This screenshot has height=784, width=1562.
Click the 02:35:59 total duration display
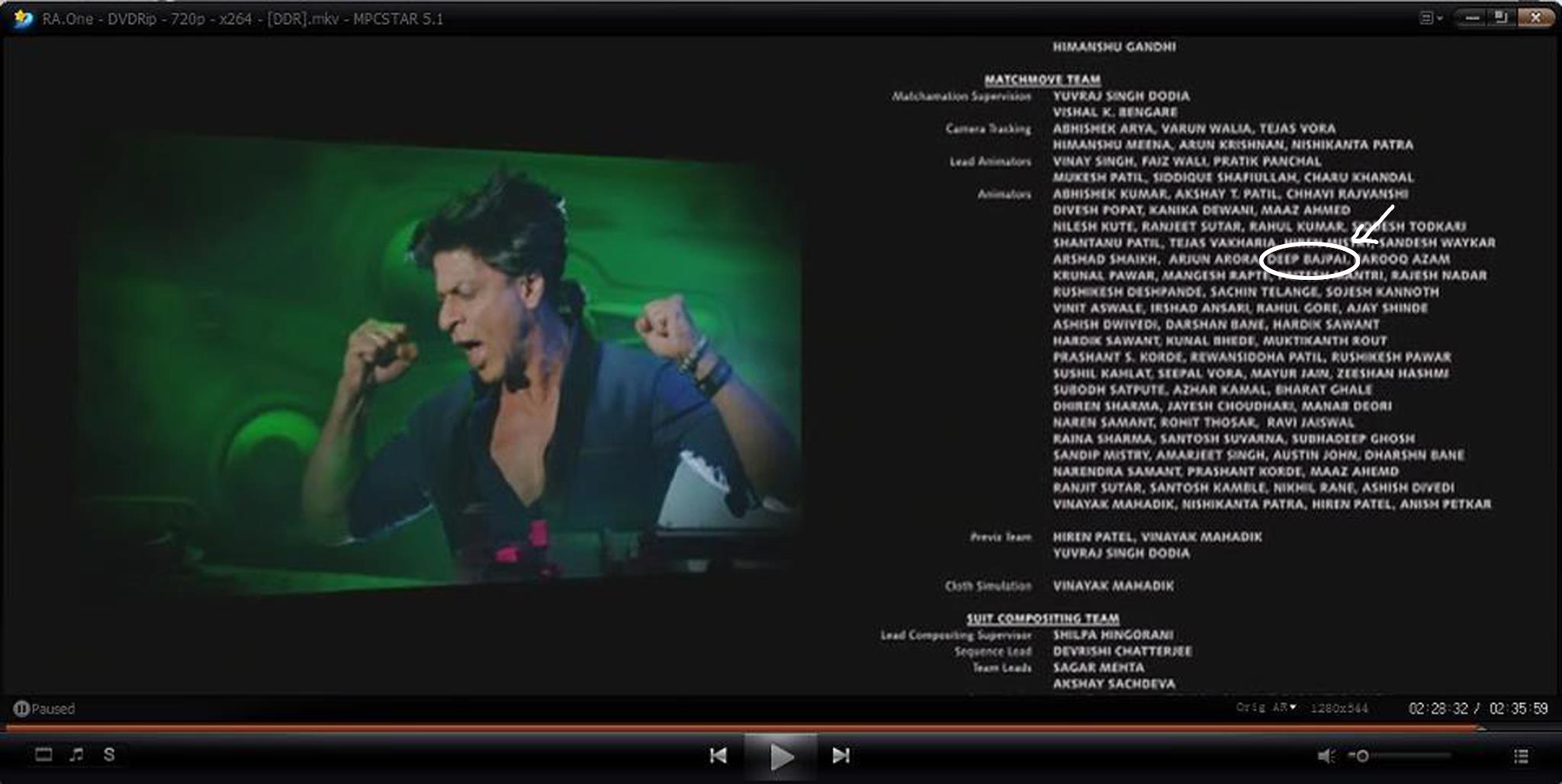[1519, 708]
